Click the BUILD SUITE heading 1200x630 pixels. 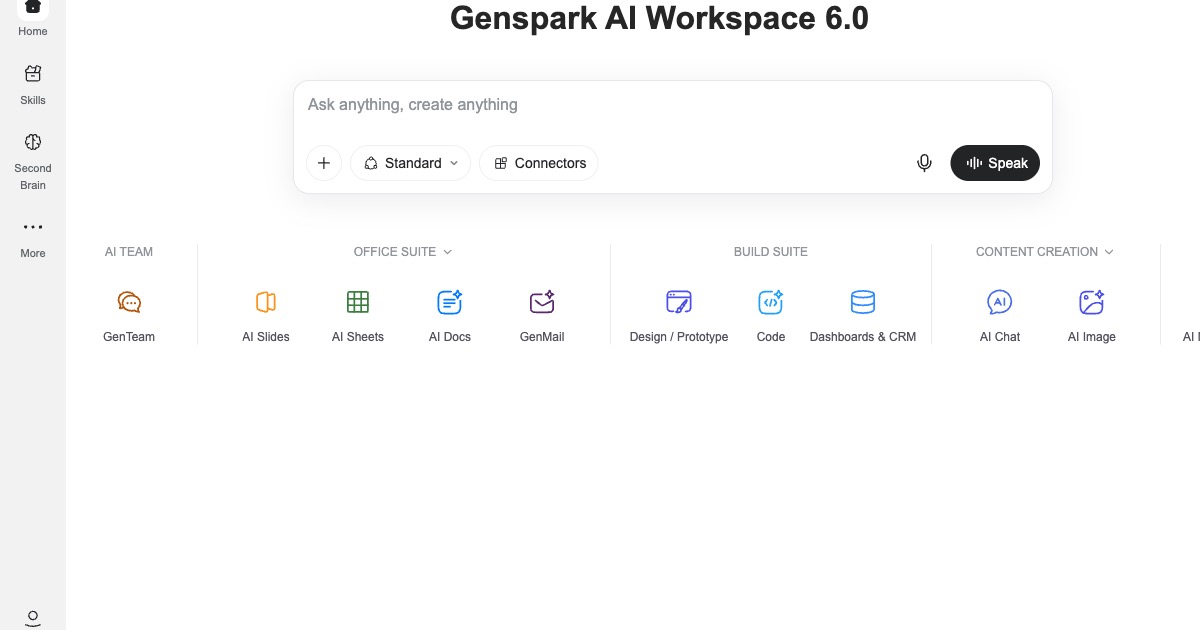click(771, 252)
